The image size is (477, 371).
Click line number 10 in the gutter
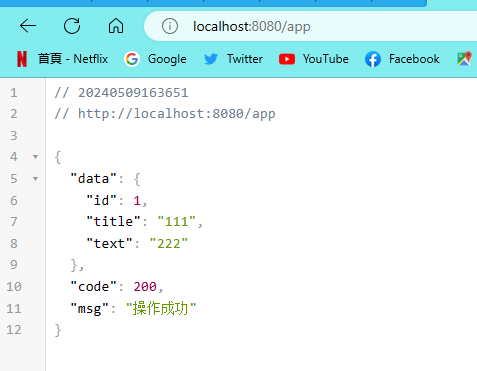click(14, 286)
